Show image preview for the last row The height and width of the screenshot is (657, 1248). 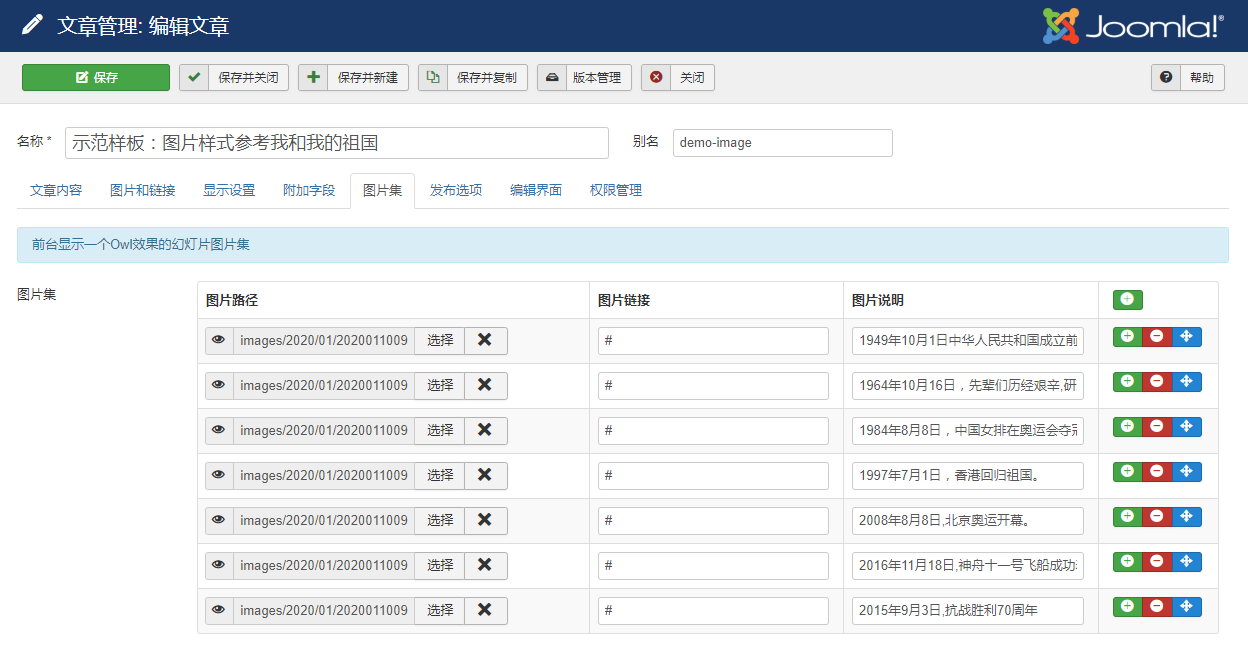pos(219,611)
